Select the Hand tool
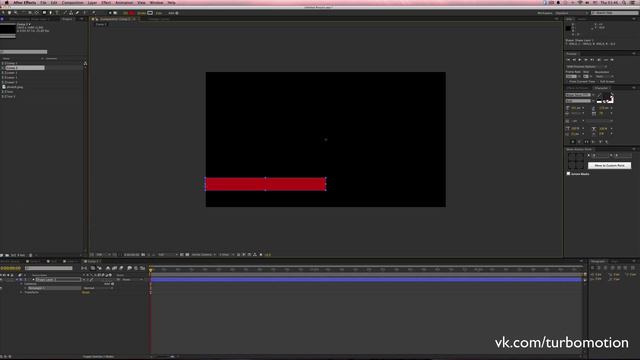The width and height of the screenshot is (640, 360). 9,13
